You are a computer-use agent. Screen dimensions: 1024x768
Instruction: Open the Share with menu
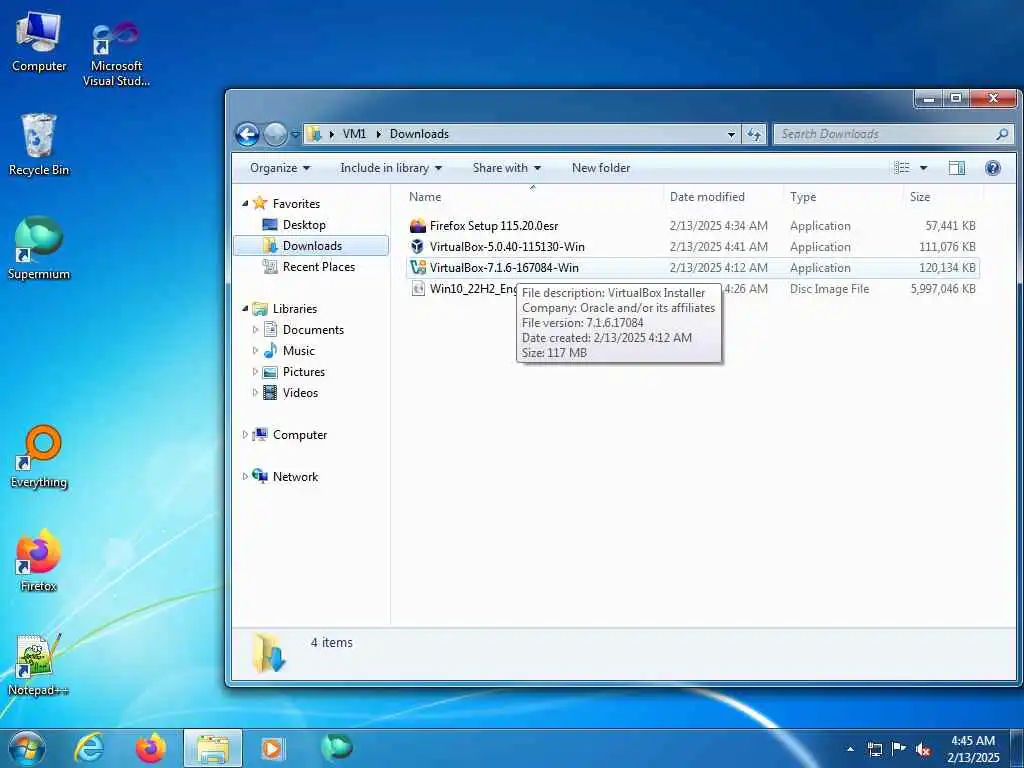(507, 168)
